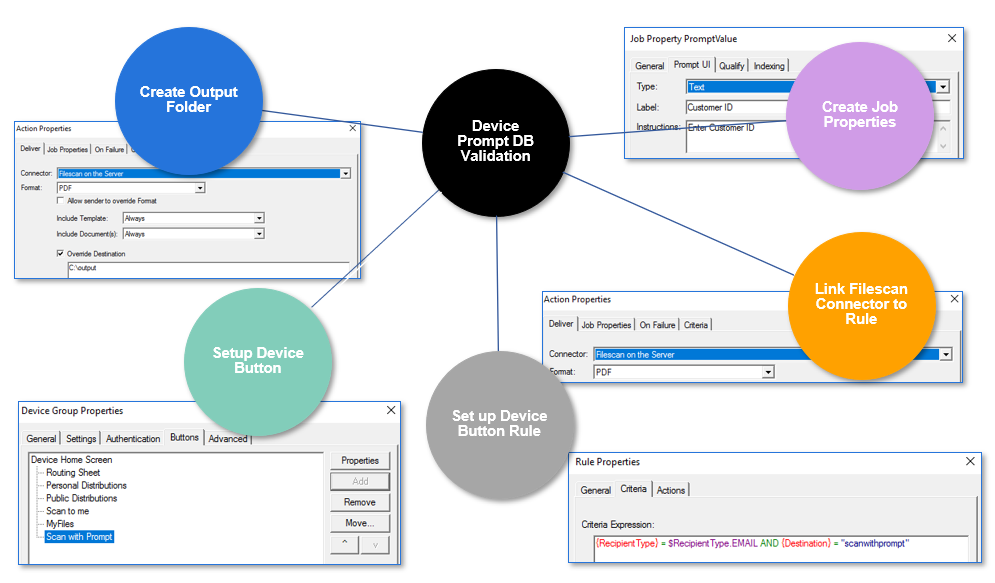
Task: Open General tab in Rule Properties
Action: 595,490
